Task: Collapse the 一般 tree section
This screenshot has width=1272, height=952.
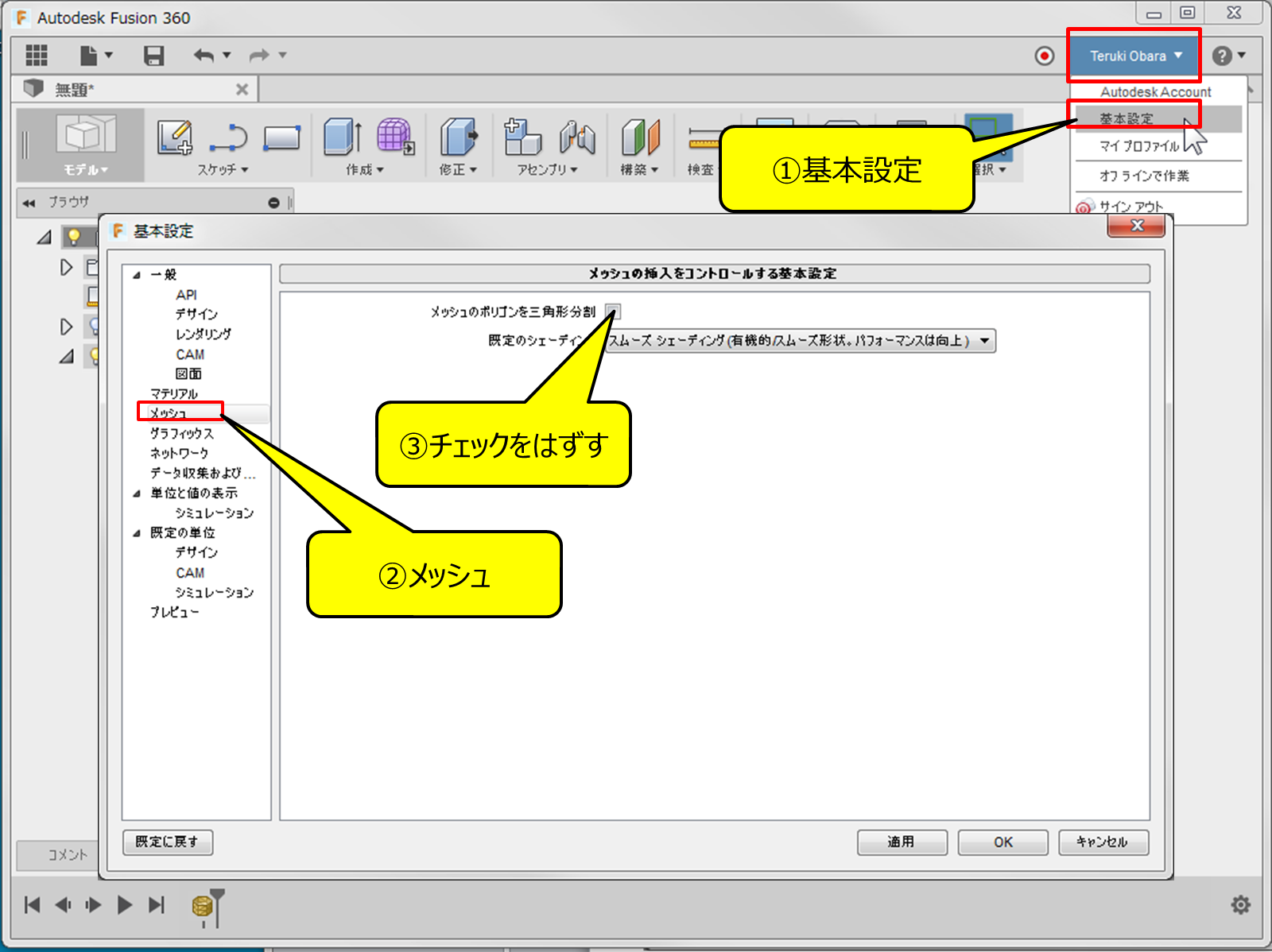Action: point(137,275)
